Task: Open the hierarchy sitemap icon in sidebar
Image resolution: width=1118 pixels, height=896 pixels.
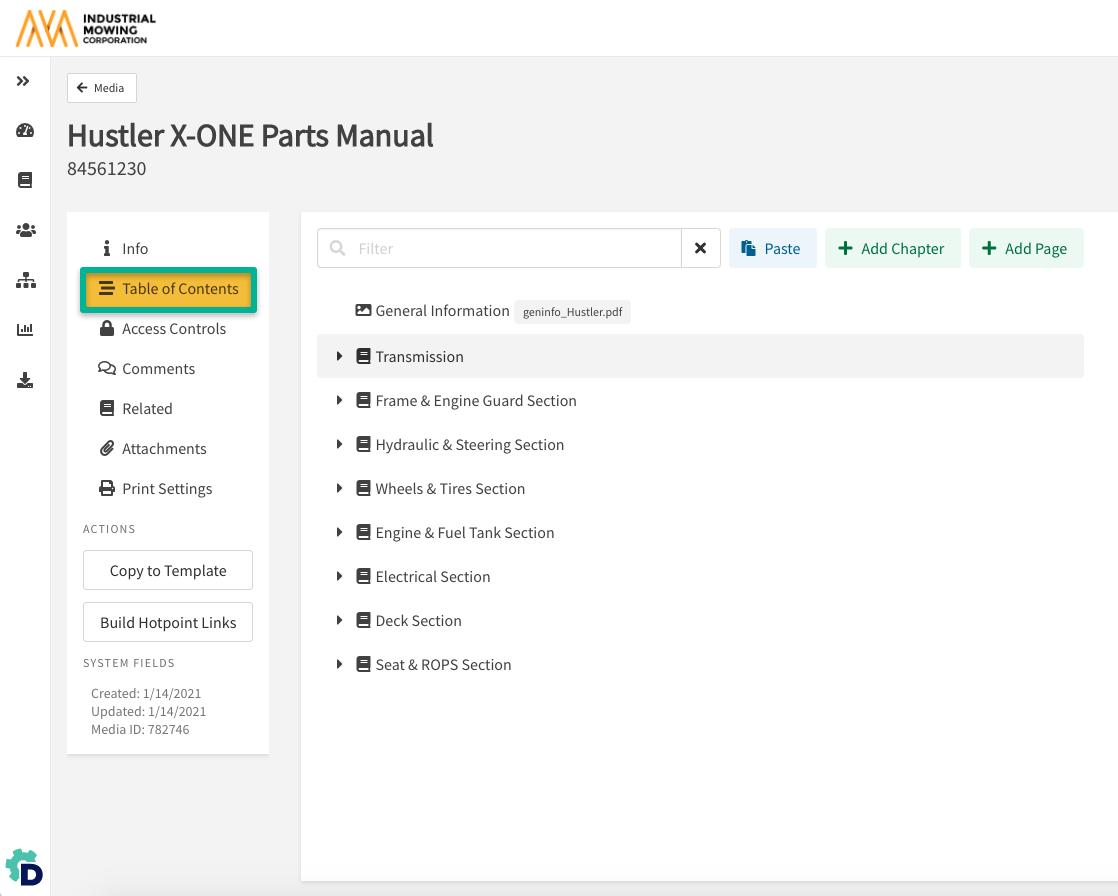Action: tap(25, 281)
